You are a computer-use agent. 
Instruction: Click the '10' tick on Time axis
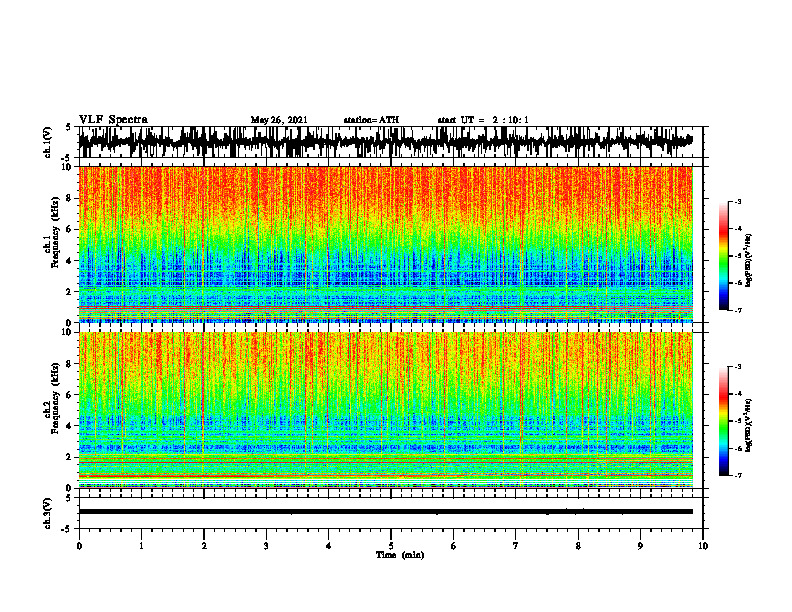pyautogui.click(x=703, y=545)
